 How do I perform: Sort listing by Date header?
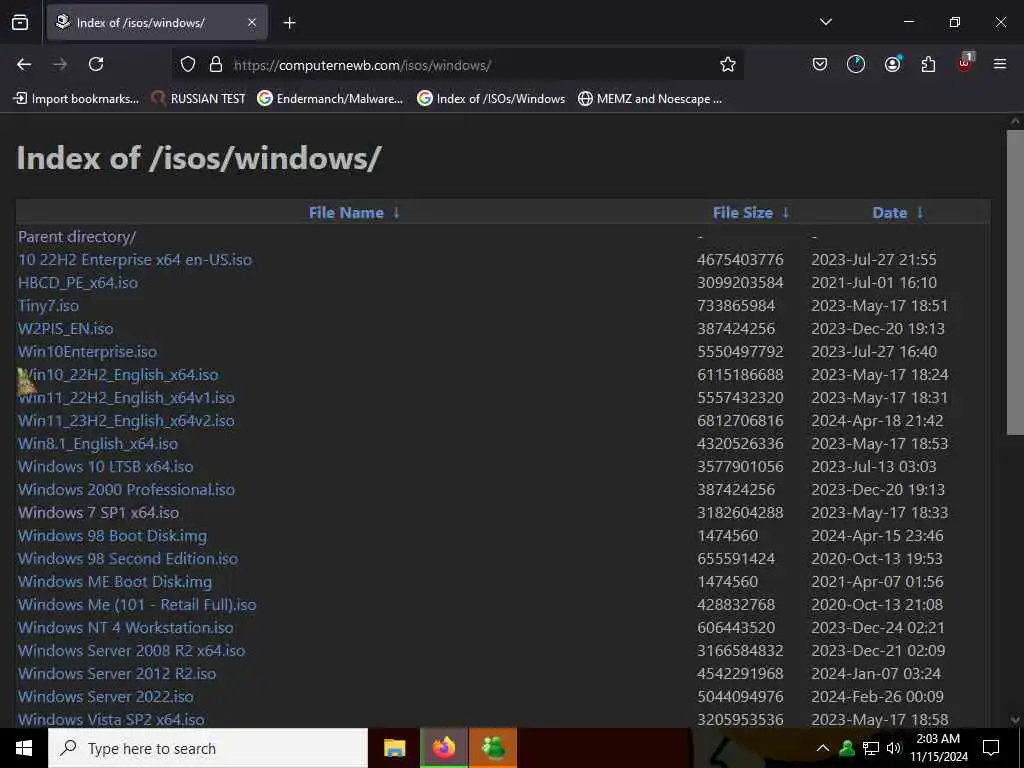(889, 213)
